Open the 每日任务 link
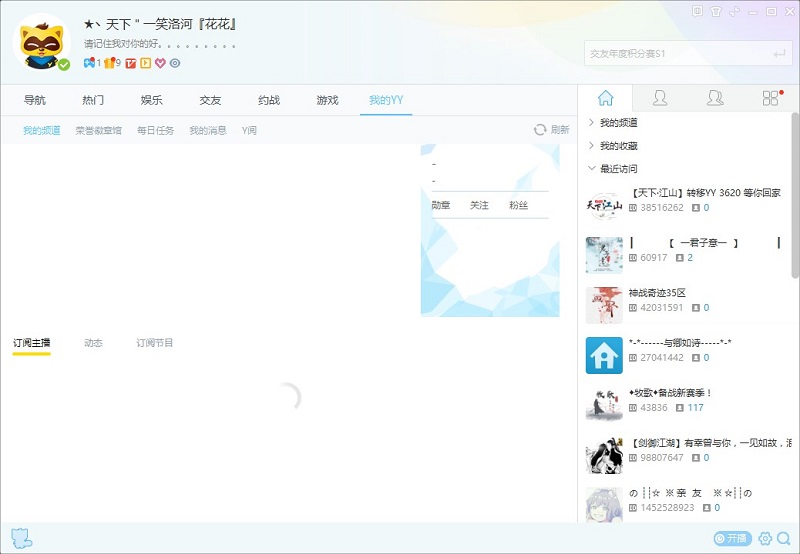 (x=155, y=131)
